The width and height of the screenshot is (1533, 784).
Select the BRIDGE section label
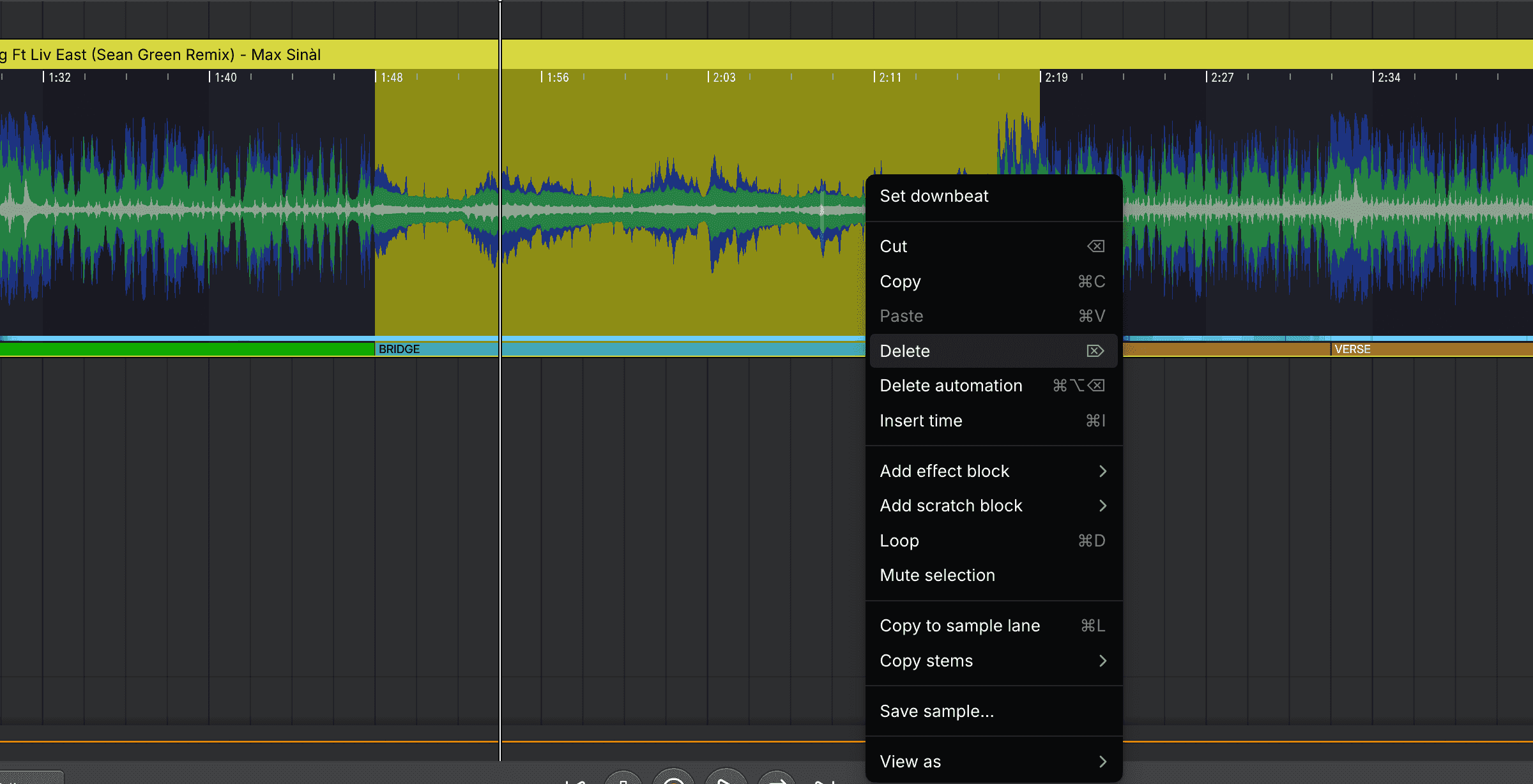(399, 349)
